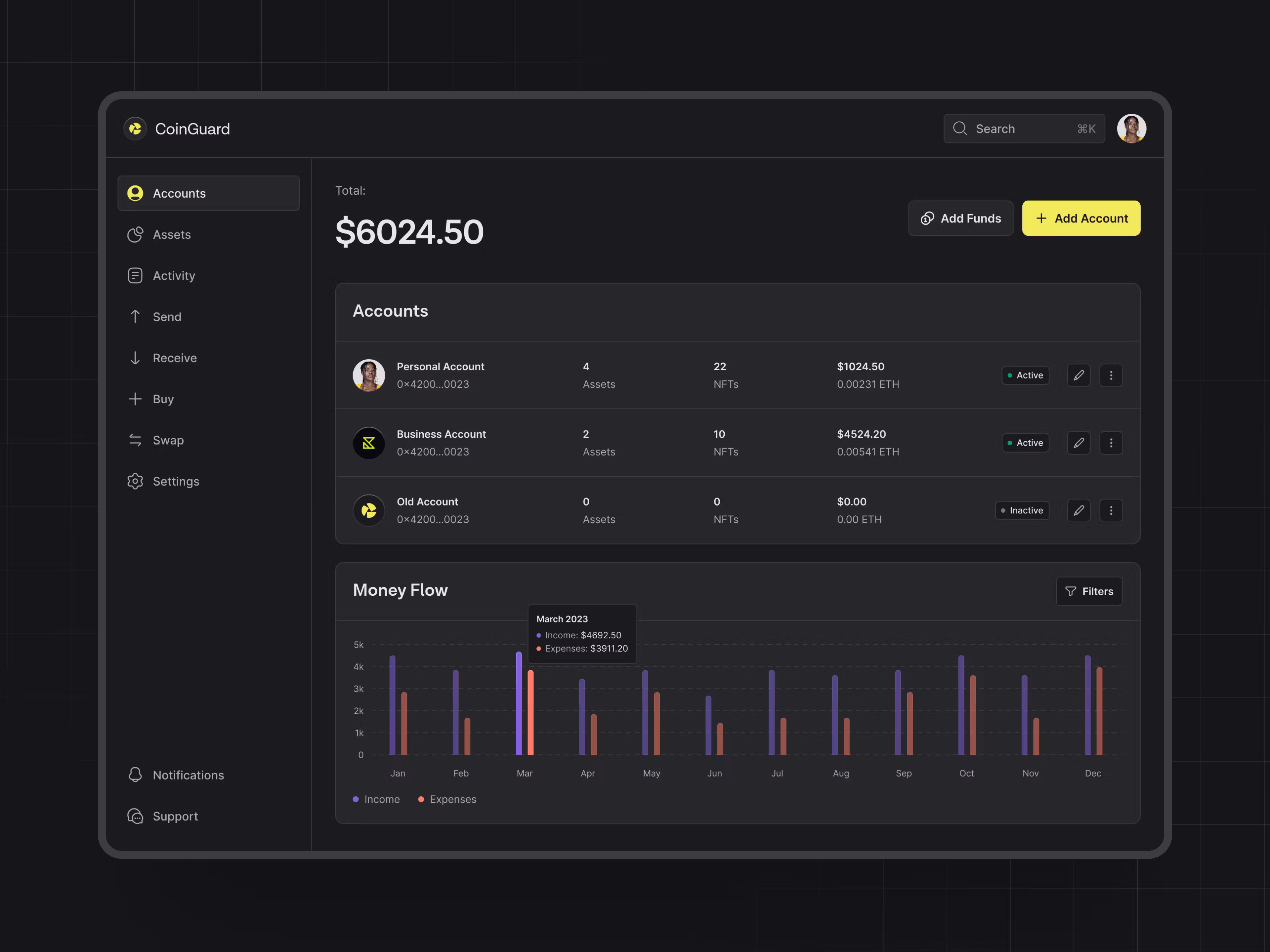1270x952 pixels.
Task: Edit the Old Account with pencil icon
Action: click(1078, 511)
